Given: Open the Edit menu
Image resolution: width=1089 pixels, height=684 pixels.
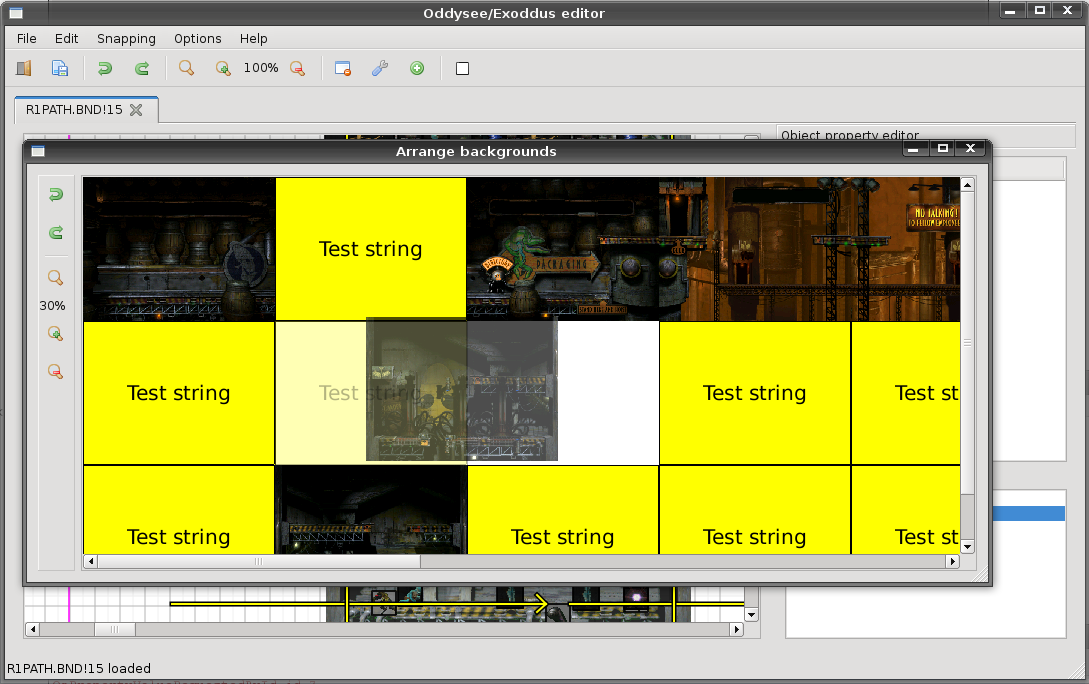Looking at the screenshot, I should tap(66, 38).
